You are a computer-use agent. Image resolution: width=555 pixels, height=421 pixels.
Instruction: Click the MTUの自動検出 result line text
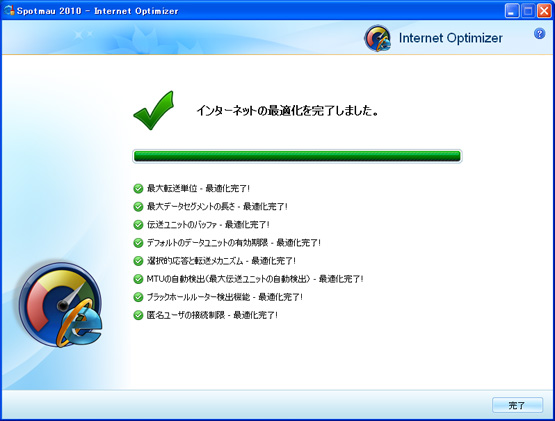255,279
